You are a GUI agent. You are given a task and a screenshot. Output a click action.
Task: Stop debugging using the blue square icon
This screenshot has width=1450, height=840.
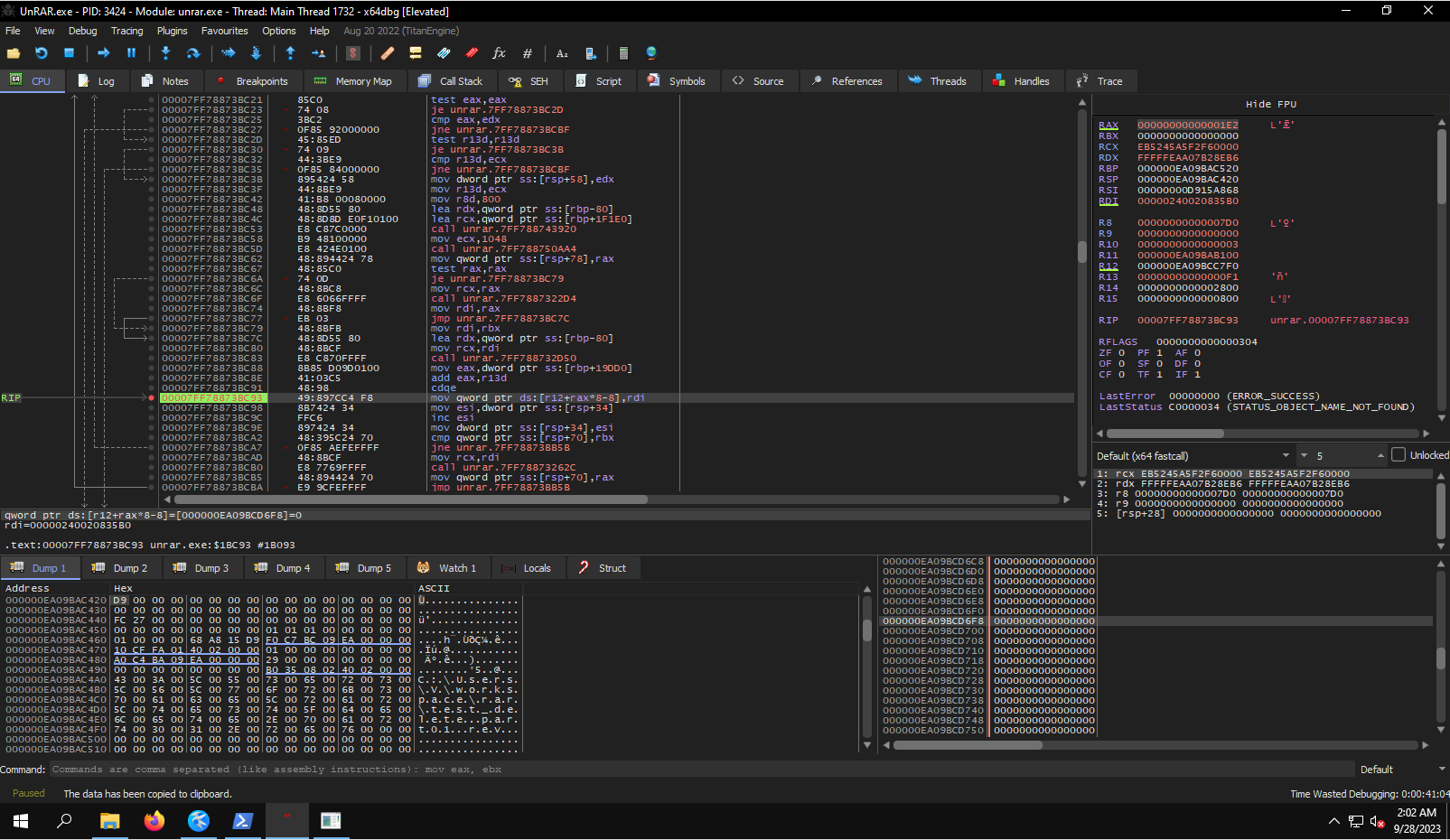[x=69, y=53]
